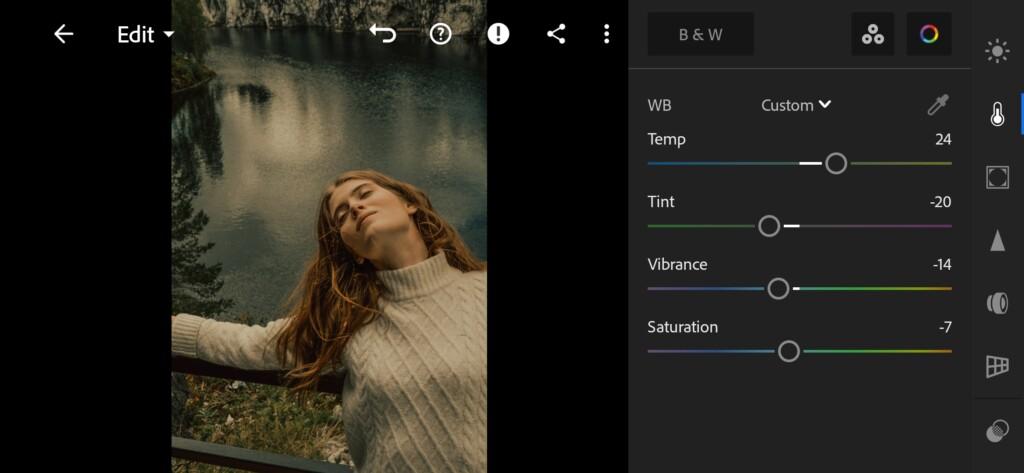
Task: Expand the WB Custom preset dropdown
Action: tap(796, 105)
